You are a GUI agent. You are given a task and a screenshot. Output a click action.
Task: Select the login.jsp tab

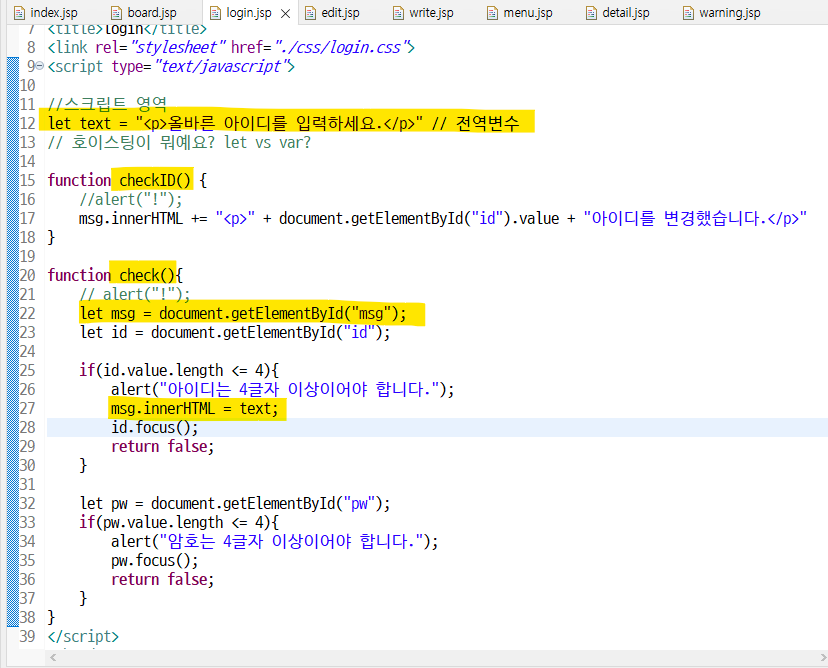coord(249,13)
